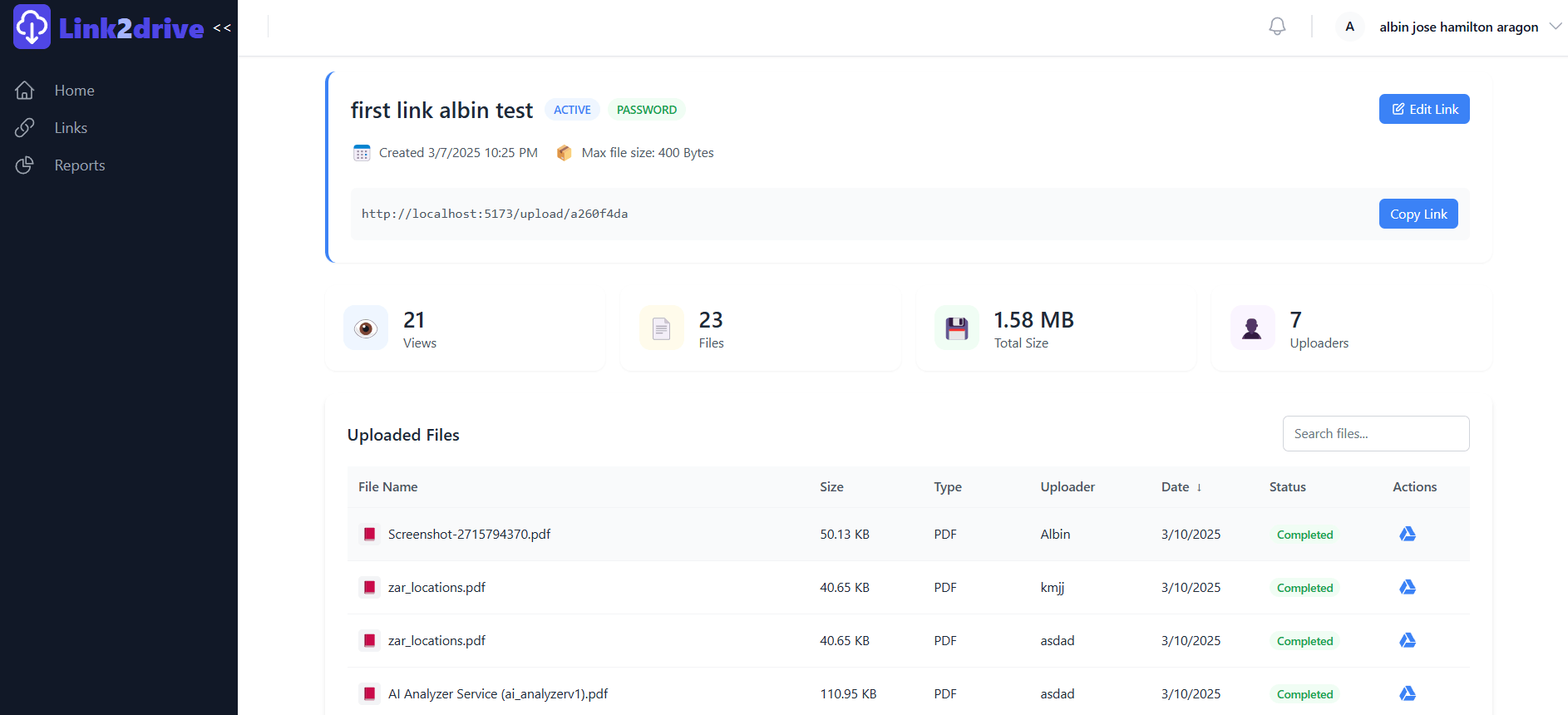The image size is (1568, 715).
Task: Expand the albin jose hamilton aragon user menu
Action: (x=1555, y=27)
